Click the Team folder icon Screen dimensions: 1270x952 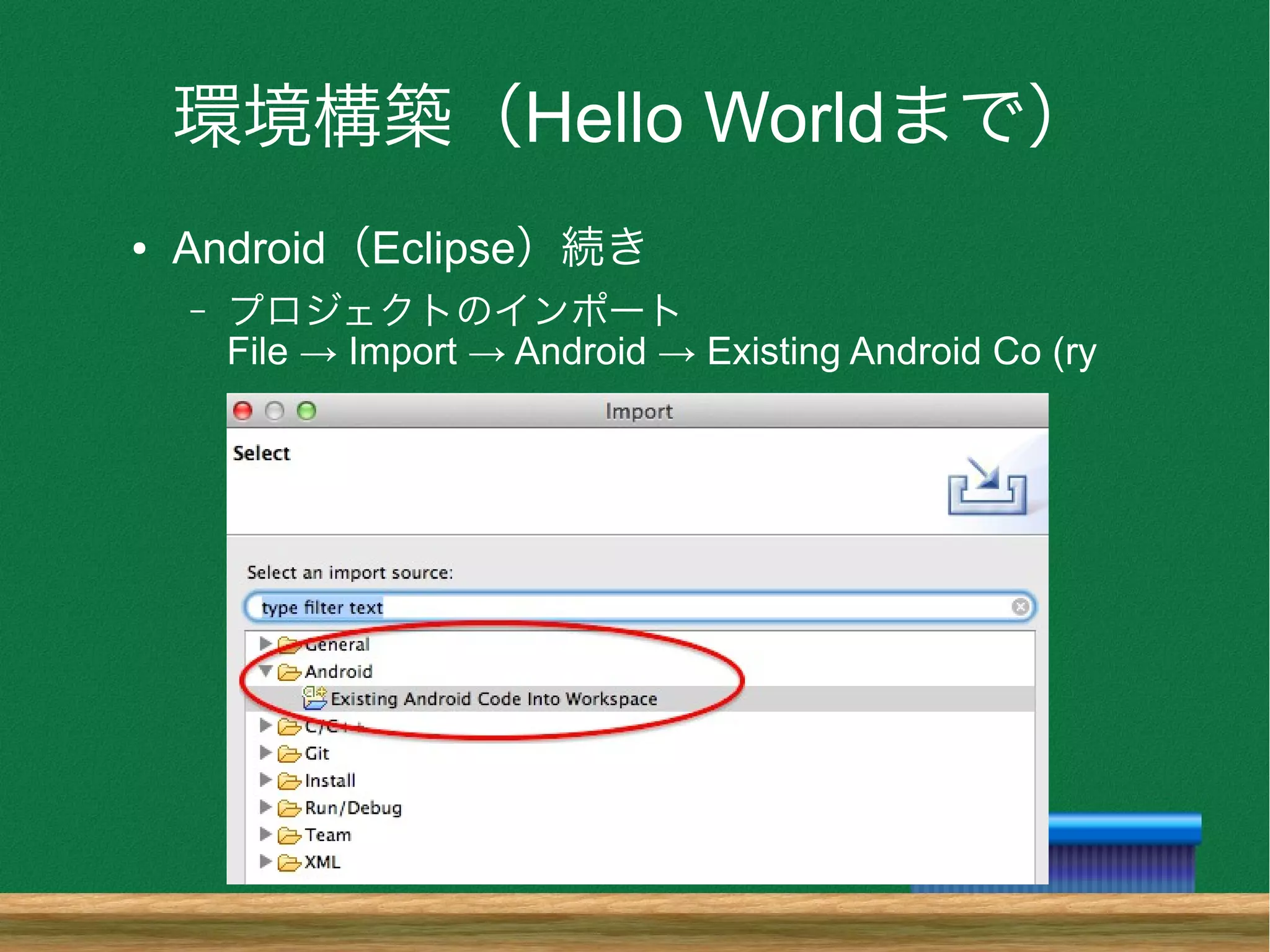point(289,835)
